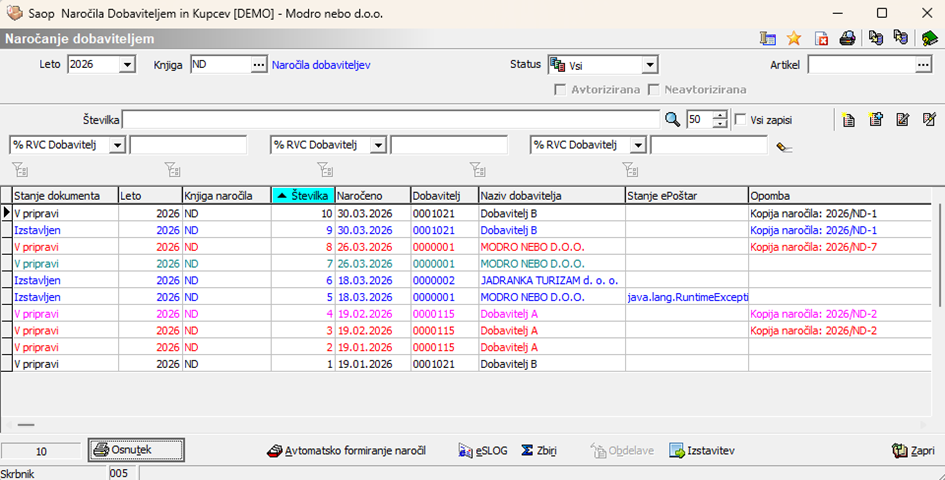Open the second % RVC Dobavitelj filter dropdown
Screen dimensions: 945x480
click(378, 145)
